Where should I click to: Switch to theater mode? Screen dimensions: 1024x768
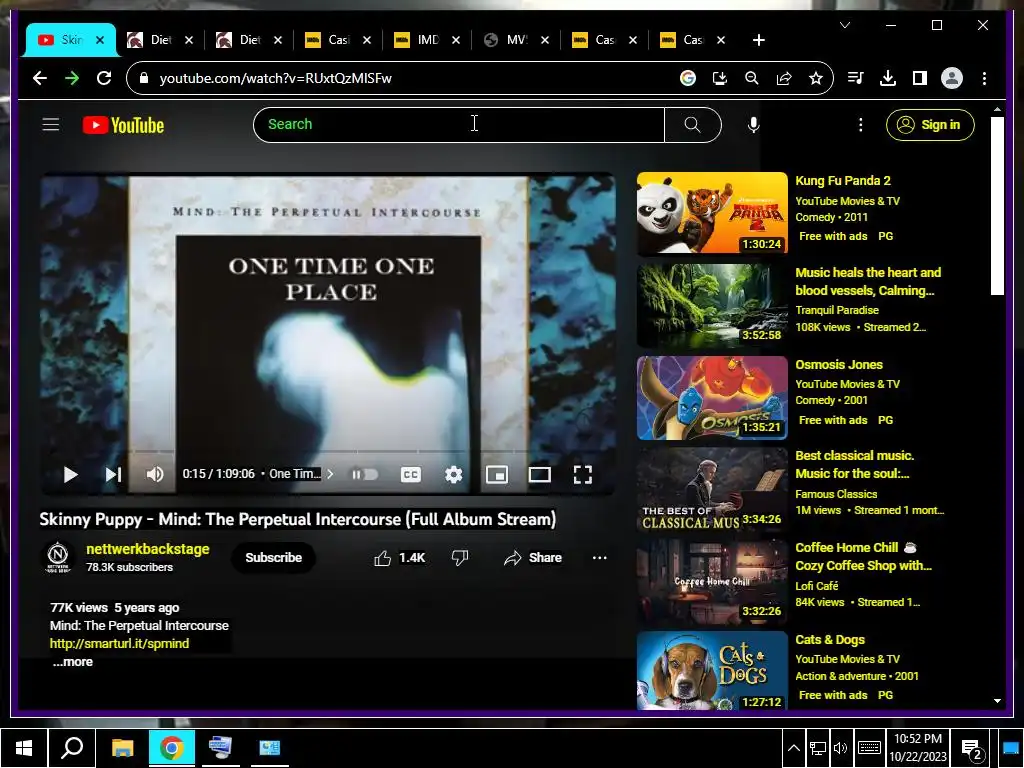[x=539, y=475]
